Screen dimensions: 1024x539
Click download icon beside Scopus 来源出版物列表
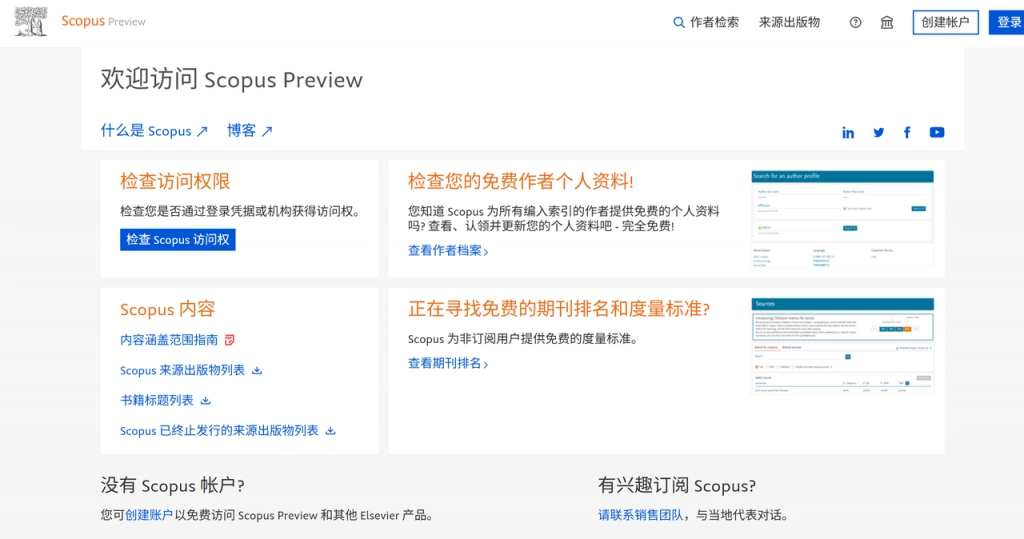[x=257, y=370]
